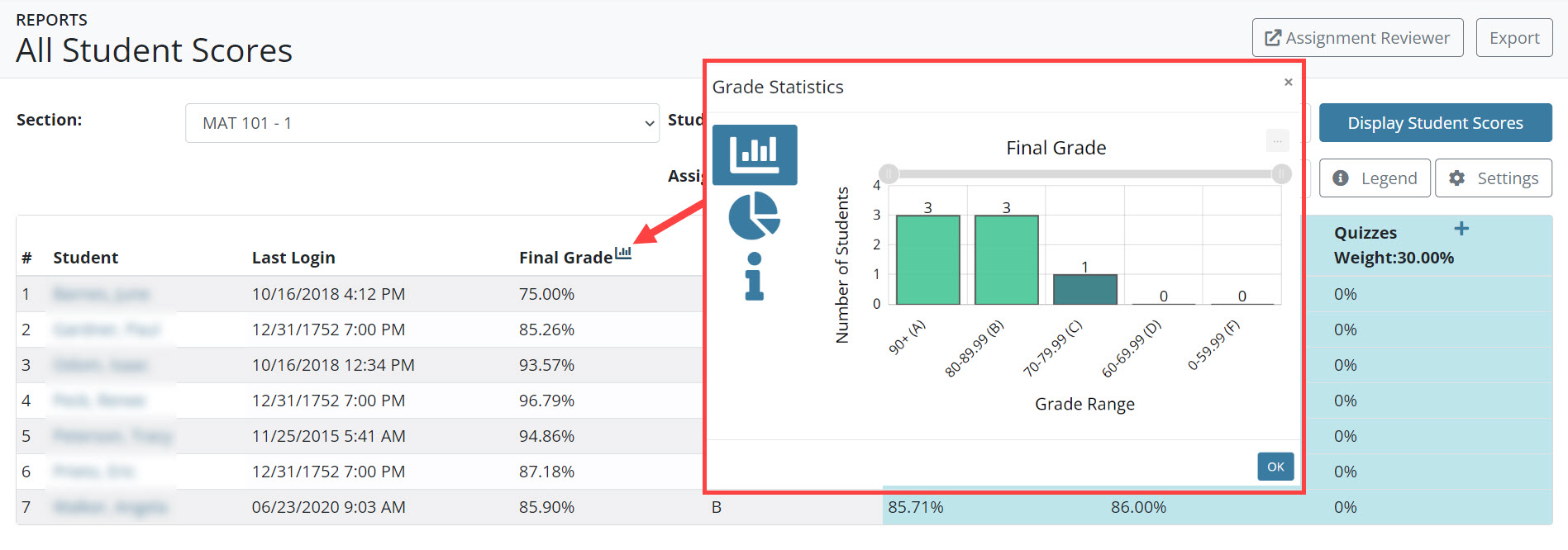Open the Assignment Reviewer
The image size is (1568, 550).
pos(1356,38)
